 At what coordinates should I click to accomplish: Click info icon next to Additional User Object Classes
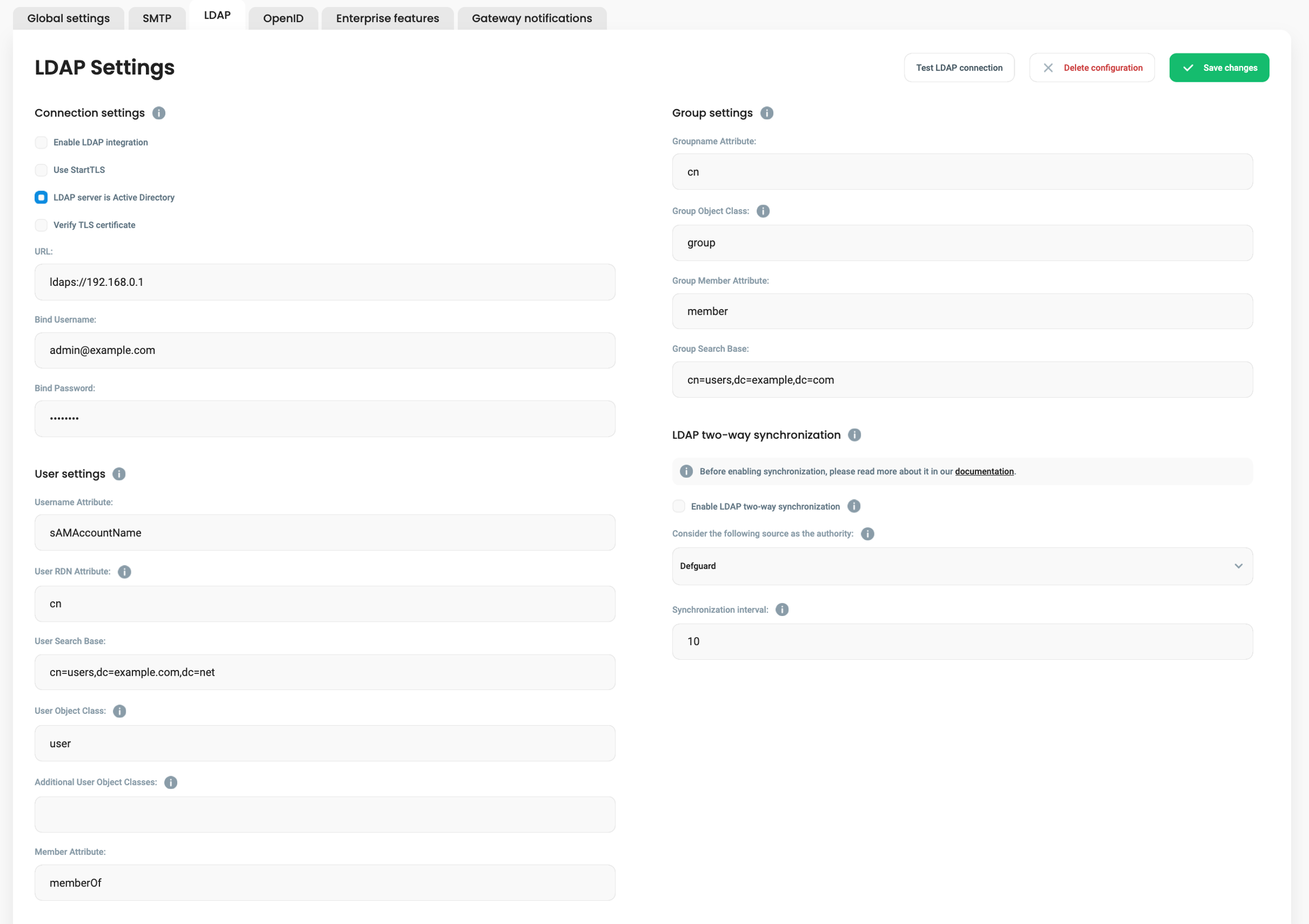pos(170,783)
